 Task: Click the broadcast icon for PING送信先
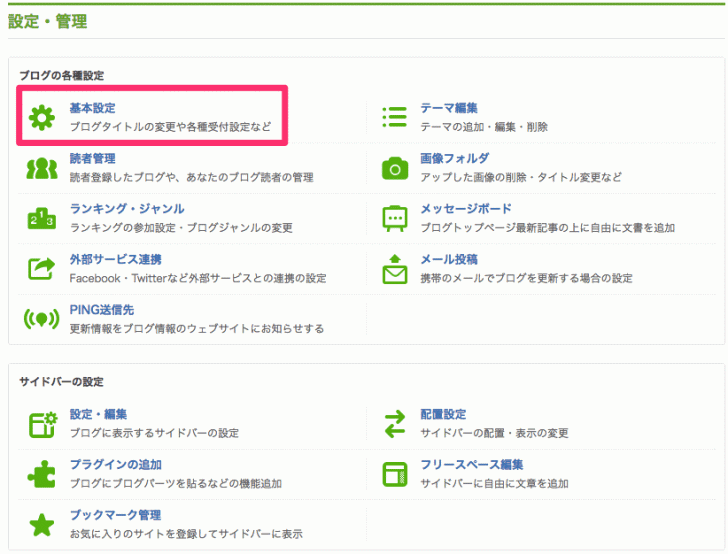[42, 319]
